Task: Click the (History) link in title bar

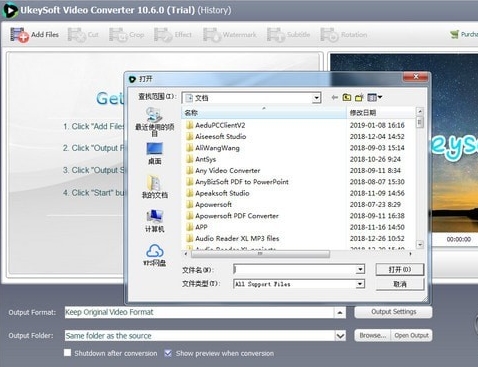Action: click(214, 10)
